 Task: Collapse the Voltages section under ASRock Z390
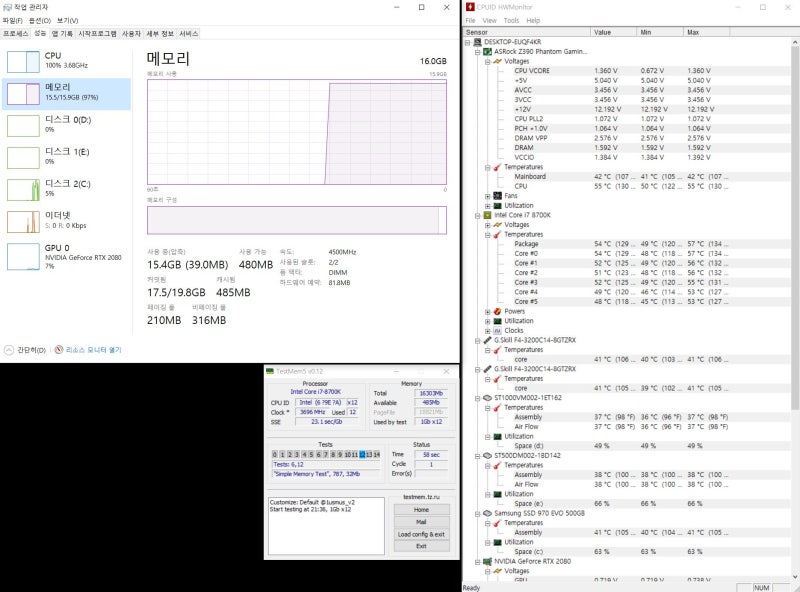click(487, 61)
